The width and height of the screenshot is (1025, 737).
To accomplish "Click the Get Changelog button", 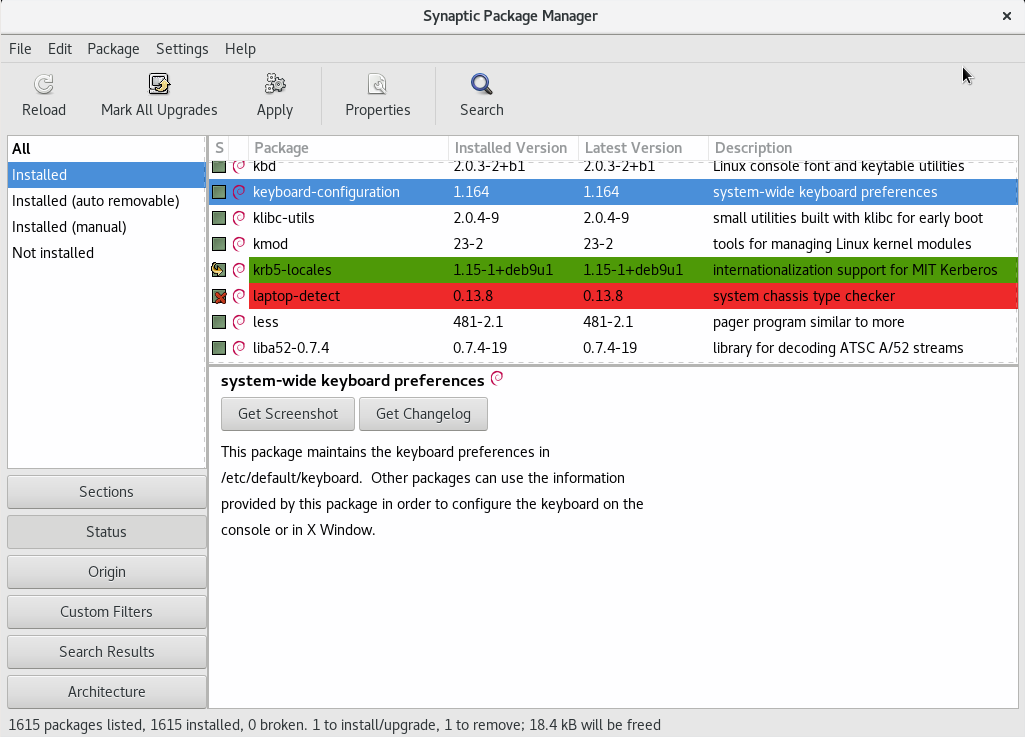I will pos(423,414).
